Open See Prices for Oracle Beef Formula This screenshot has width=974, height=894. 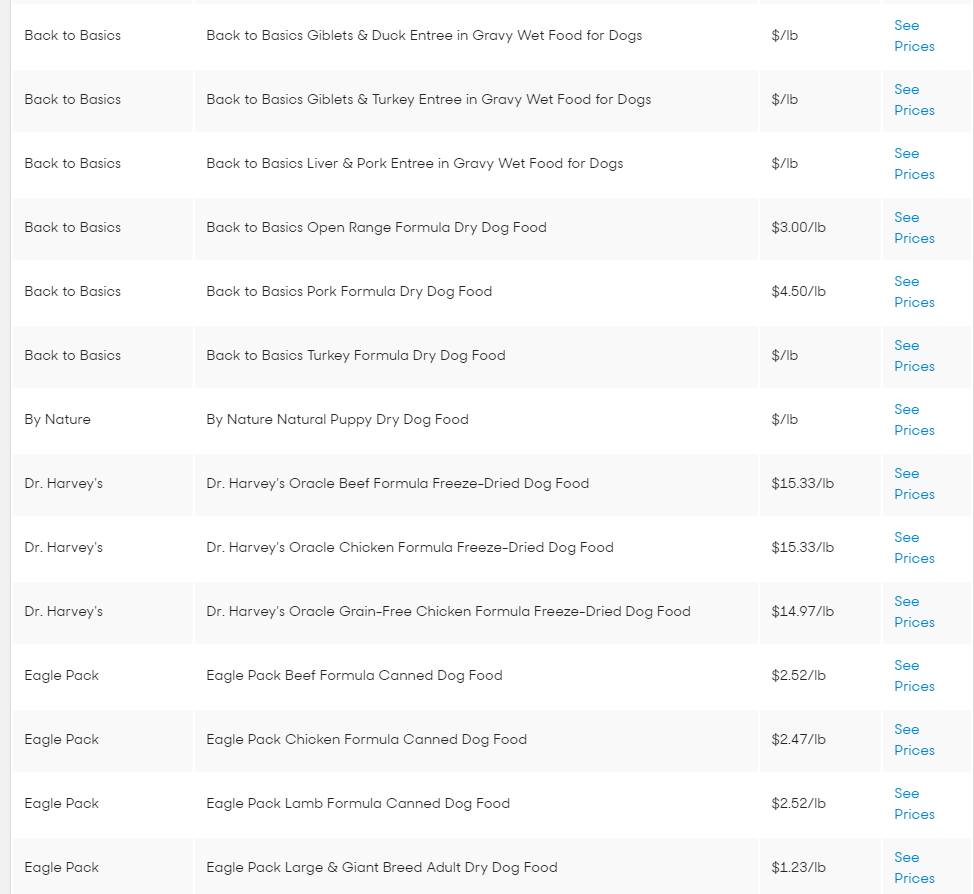pyautogui.click(x=914, y=484)
